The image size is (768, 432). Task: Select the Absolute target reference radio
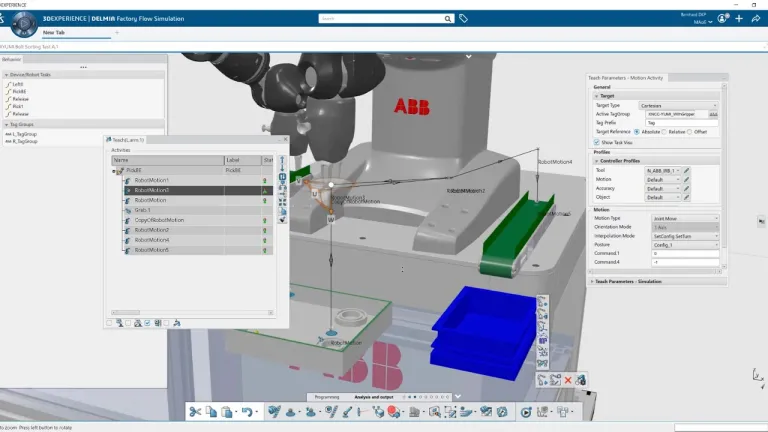click(637, 132)
